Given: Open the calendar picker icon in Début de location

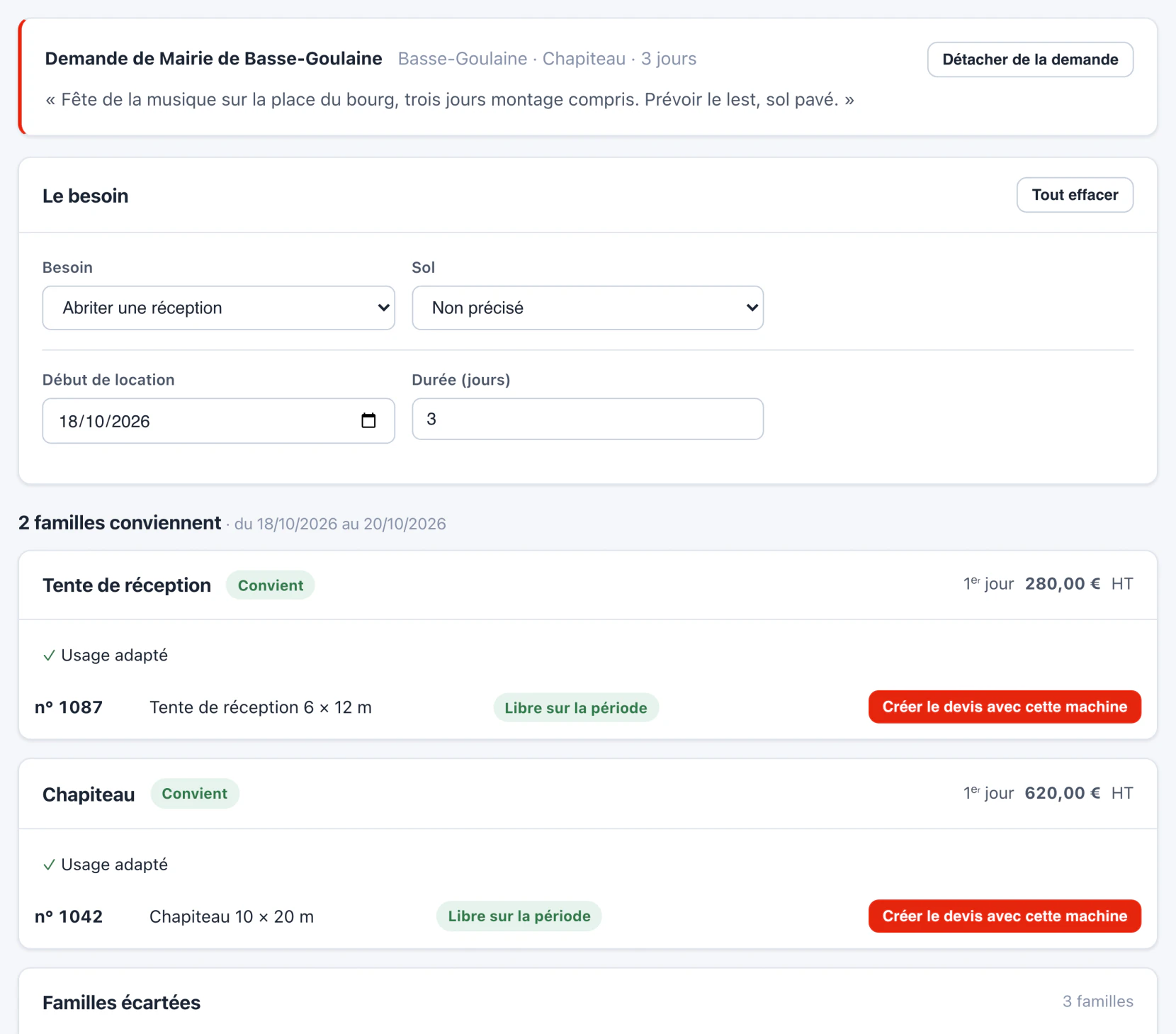Looking at the screenshot, I should pos(368,420).
